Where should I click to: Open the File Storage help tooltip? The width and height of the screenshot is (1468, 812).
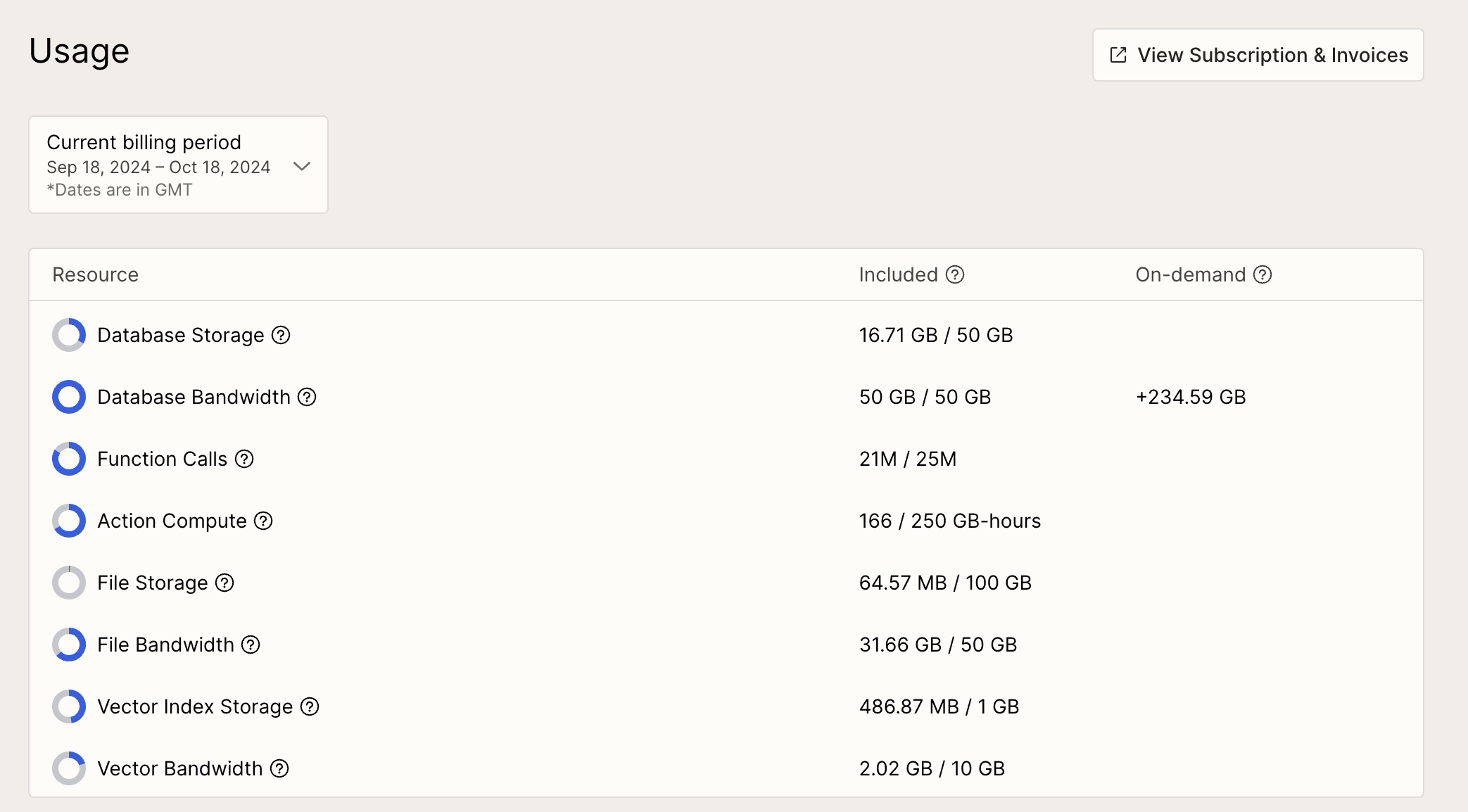click(224, 583)
